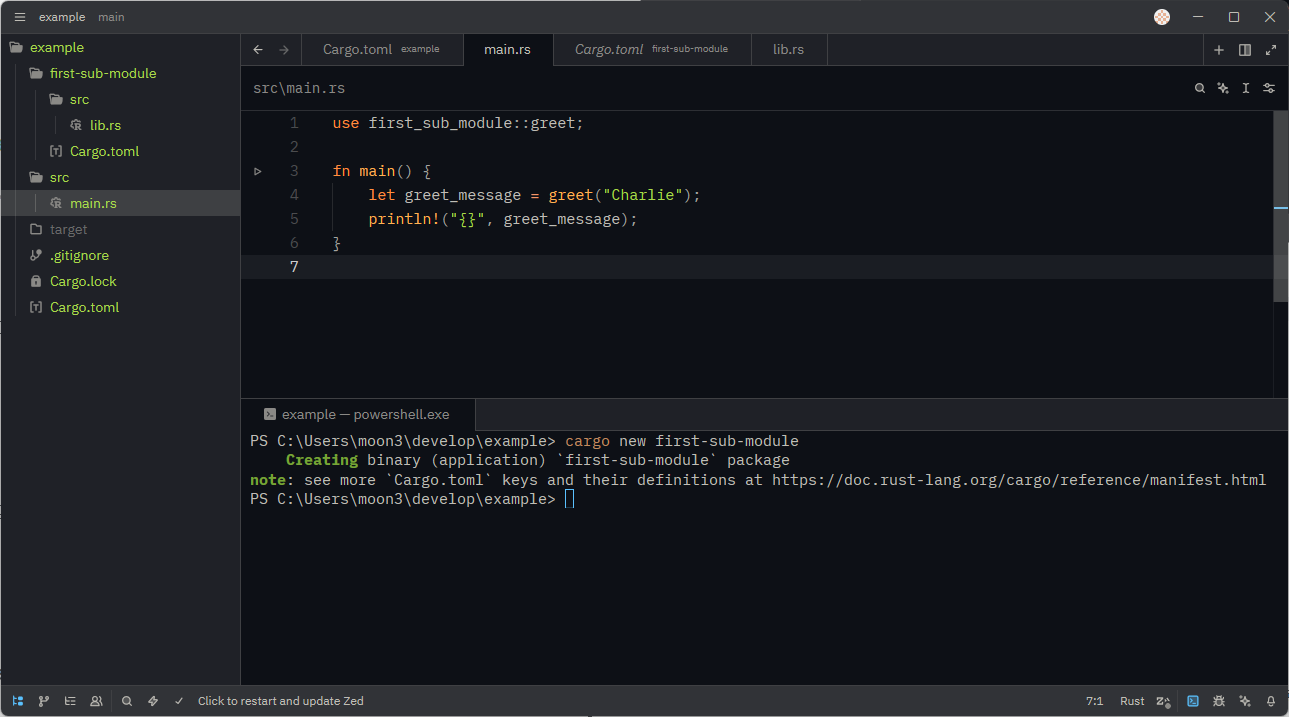Open buffer search from editor toolbar
The width and height of the screenshot is (1289, 717).
point(1200,88)
